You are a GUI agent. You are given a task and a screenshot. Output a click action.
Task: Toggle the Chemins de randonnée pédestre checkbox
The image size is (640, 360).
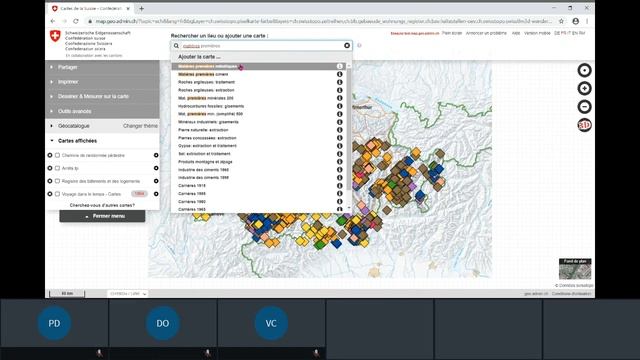coord(58,156)
